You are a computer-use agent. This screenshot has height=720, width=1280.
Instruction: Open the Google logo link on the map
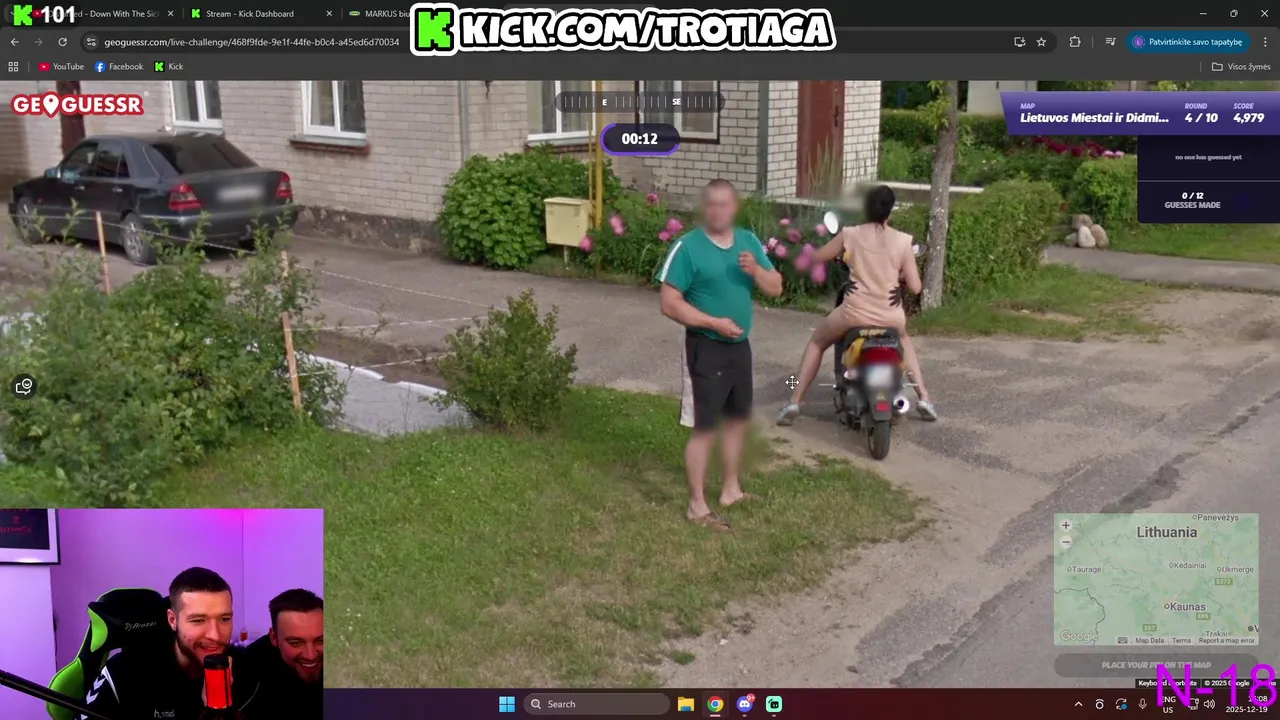1078,636
